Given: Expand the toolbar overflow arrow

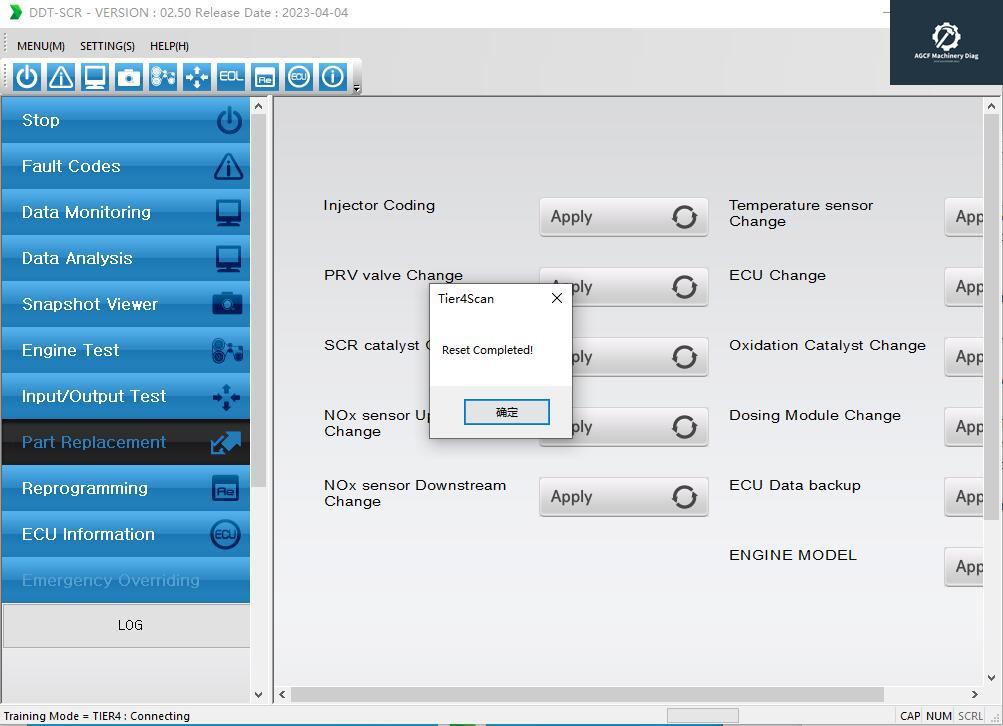Looking at the screenshot, I should [357, 89].
